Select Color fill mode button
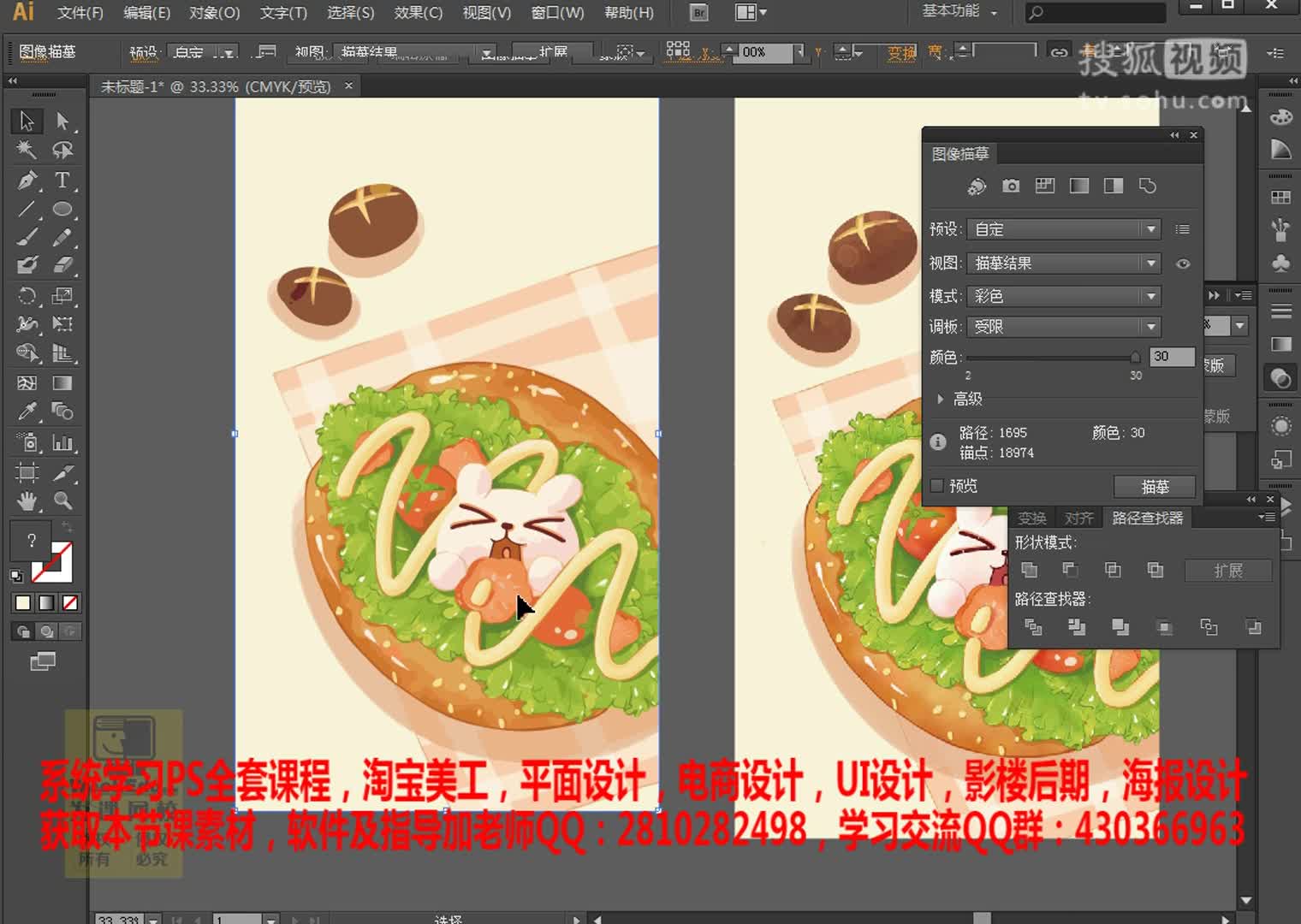The height and width of the screenshot is (924, 1301). [22, 603]
